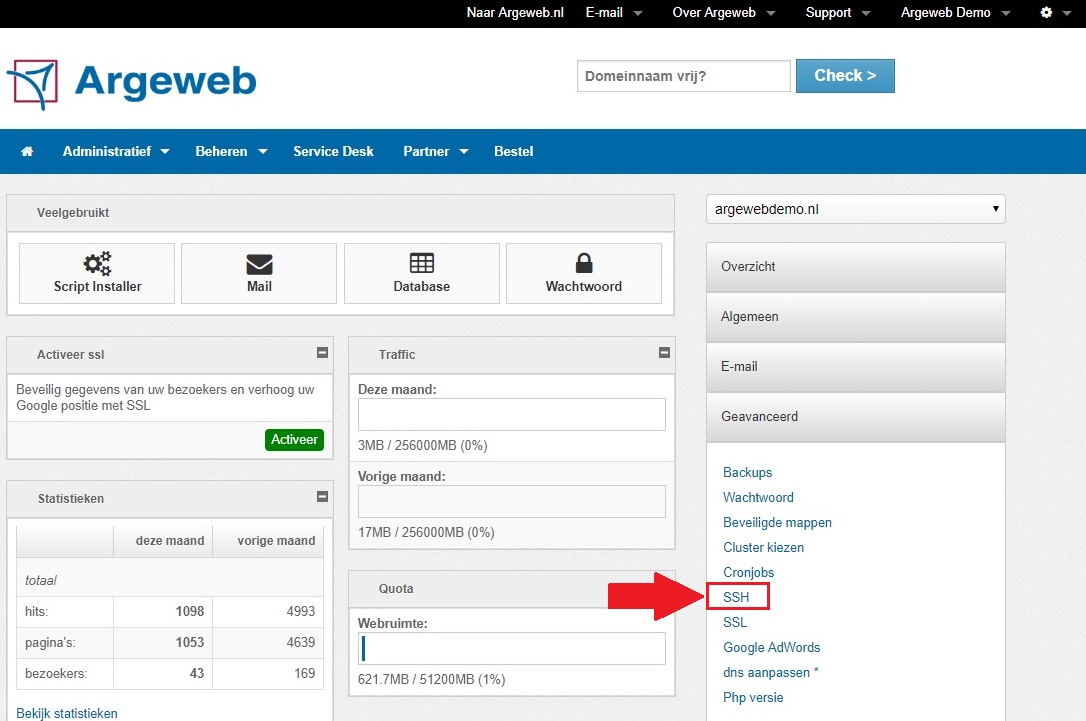Click the Vorige maand traffic bar
The image size is (1086, 721).
512,501
